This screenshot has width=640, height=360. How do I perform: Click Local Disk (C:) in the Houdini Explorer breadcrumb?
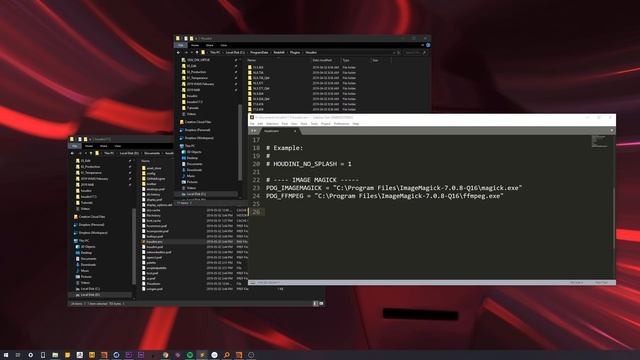(235, 53)
